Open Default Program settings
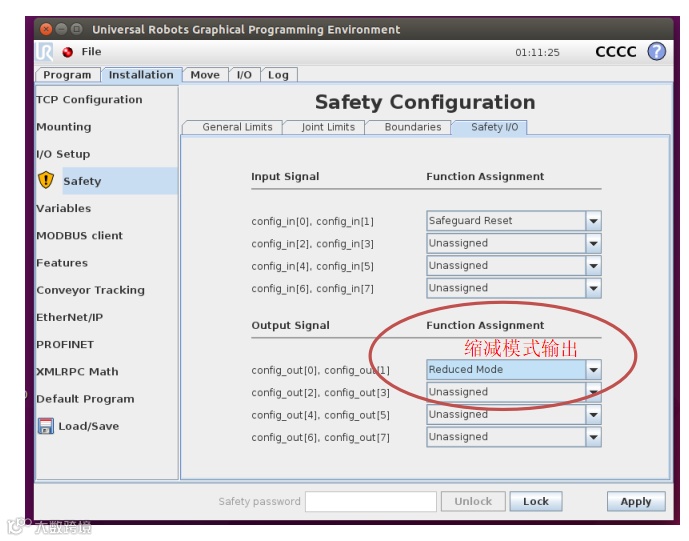The width and height of the screenshot is (689, 541). click(x=85, y=399)
